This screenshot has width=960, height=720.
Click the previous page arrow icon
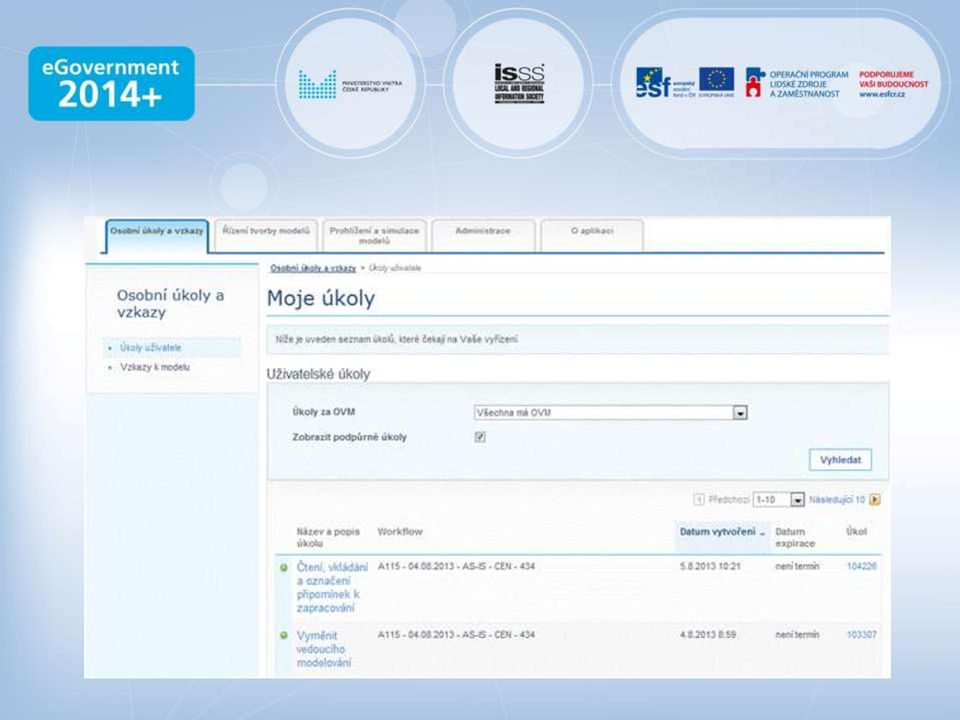pos(699,500)
